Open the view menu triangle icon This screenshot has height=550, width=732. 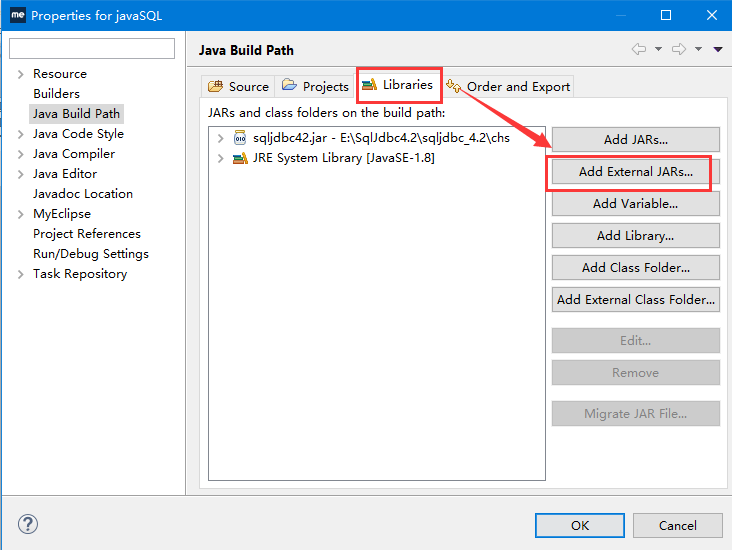pos(718,49)
